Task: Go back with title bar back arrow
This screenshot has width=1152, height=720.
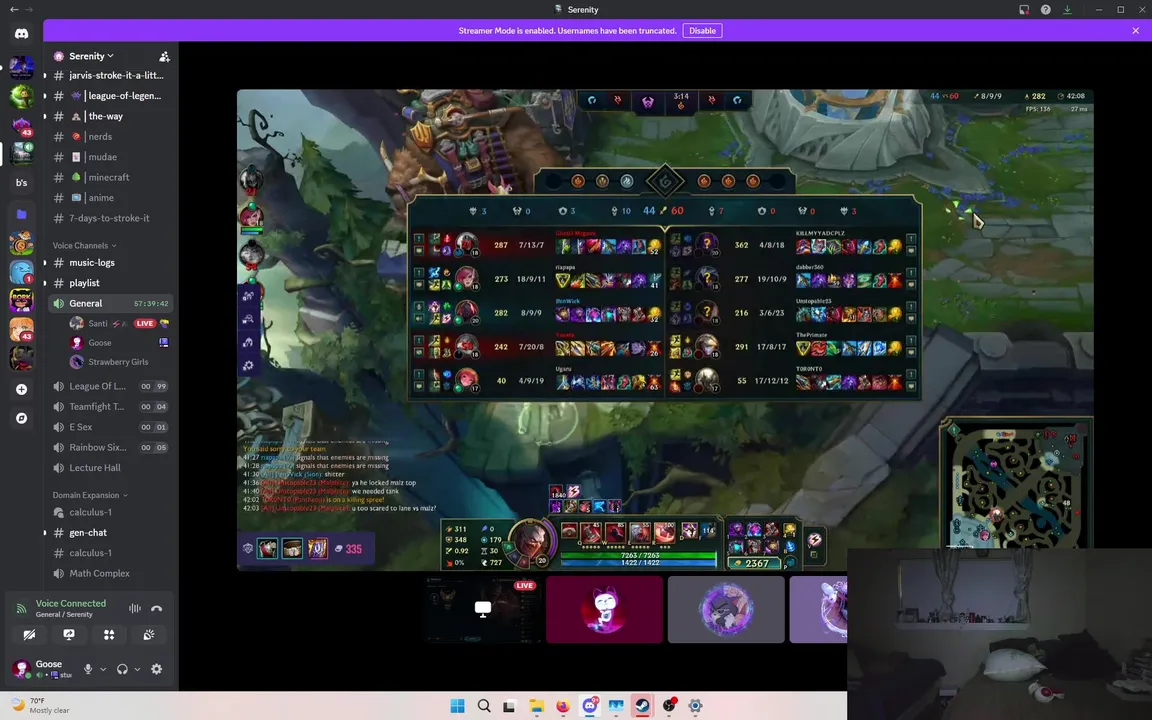Action: [x=14, y=10]
